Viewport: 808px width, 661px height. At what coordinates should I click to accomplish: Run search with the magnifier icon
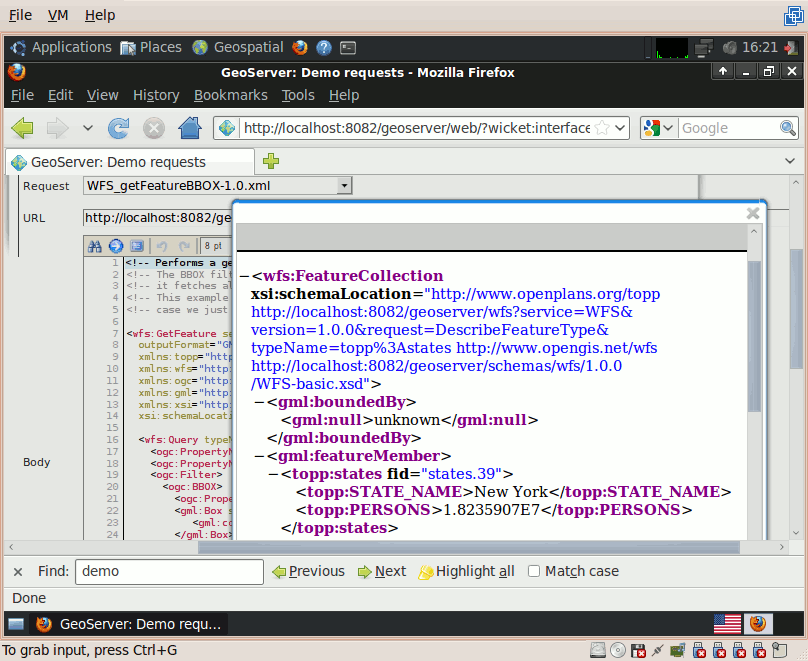point(787,128)
